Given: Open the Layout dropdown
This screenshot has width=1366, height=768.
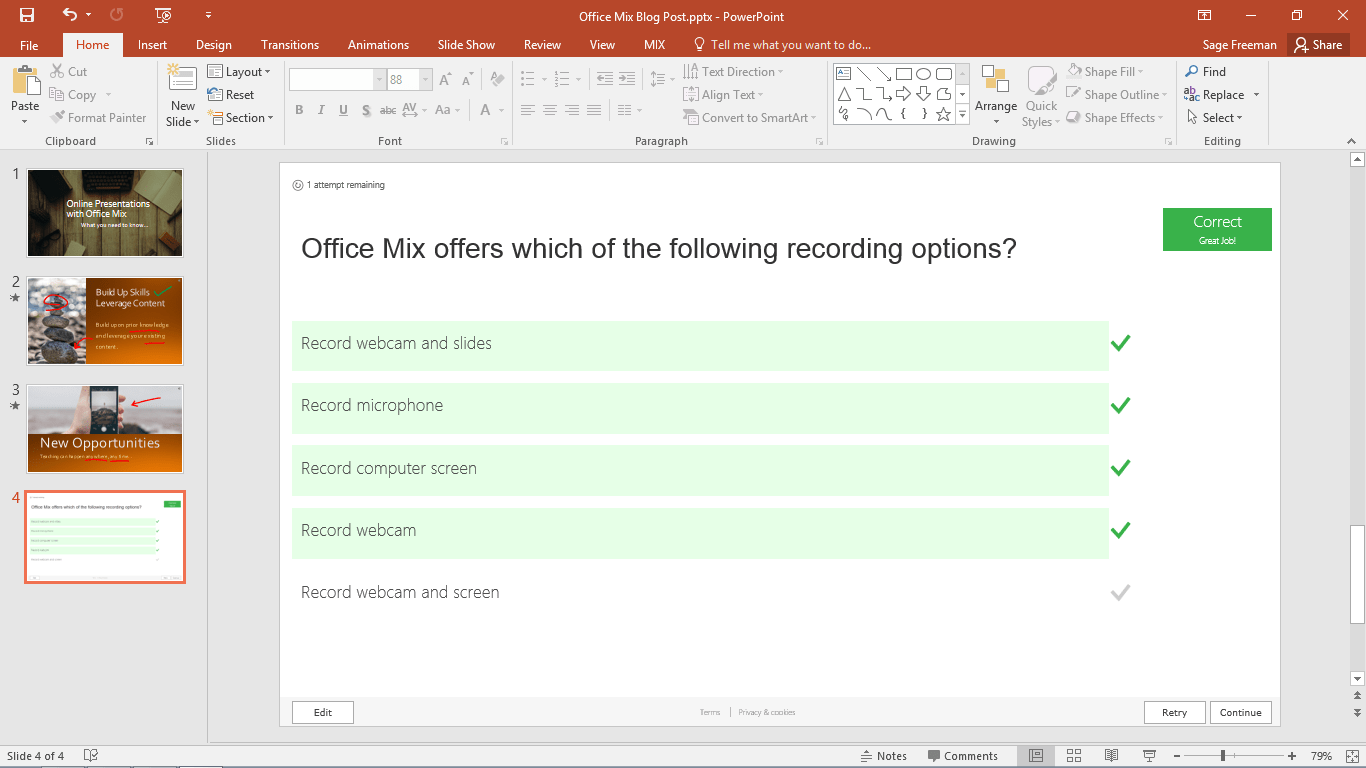Looking at the screenshot, I should pyautogui.click(x=240, y=71).
